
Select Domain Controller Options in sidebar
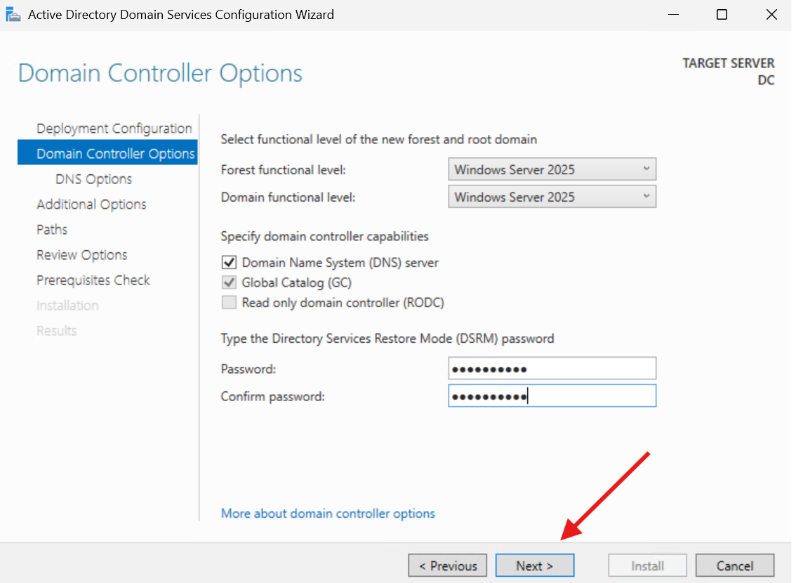115,154
